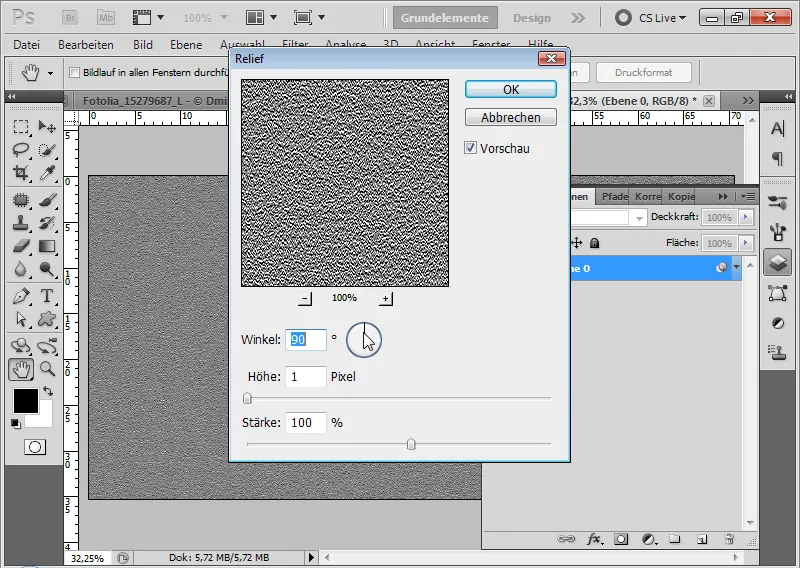Toggle Quick Mask mode
800x568 pixels.
click(x=35, y=447)
